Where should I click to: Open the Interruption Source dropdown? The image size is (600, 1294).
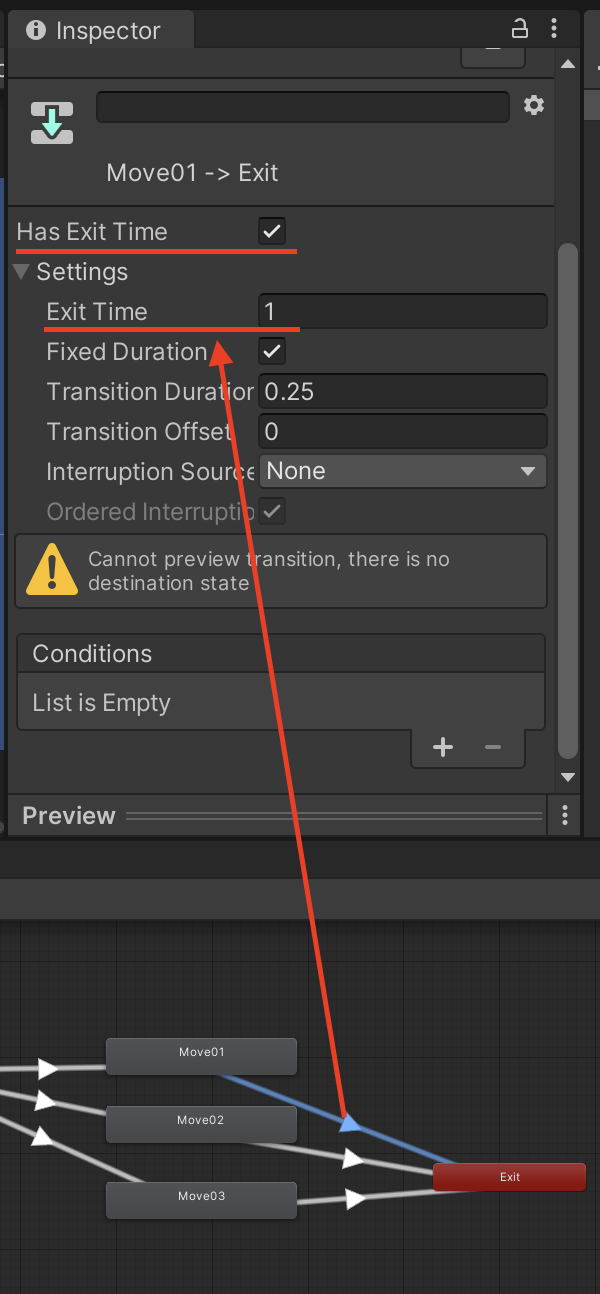(x=402, y=471)
